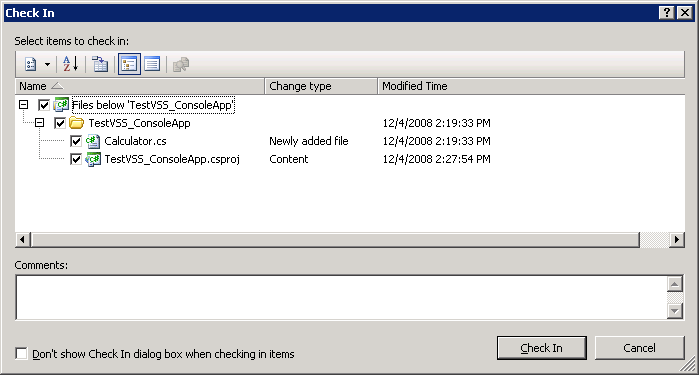Switch to Tree View toolbar icon
Viewport: 699px width, 375px height.
tap(129, 64)
